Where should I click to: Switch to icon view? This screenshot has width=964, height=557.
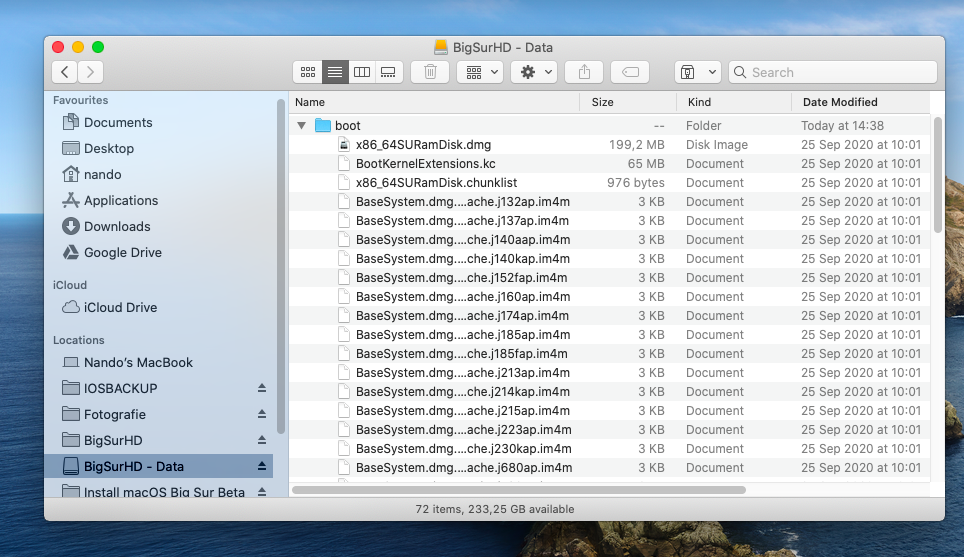point(308,72)
